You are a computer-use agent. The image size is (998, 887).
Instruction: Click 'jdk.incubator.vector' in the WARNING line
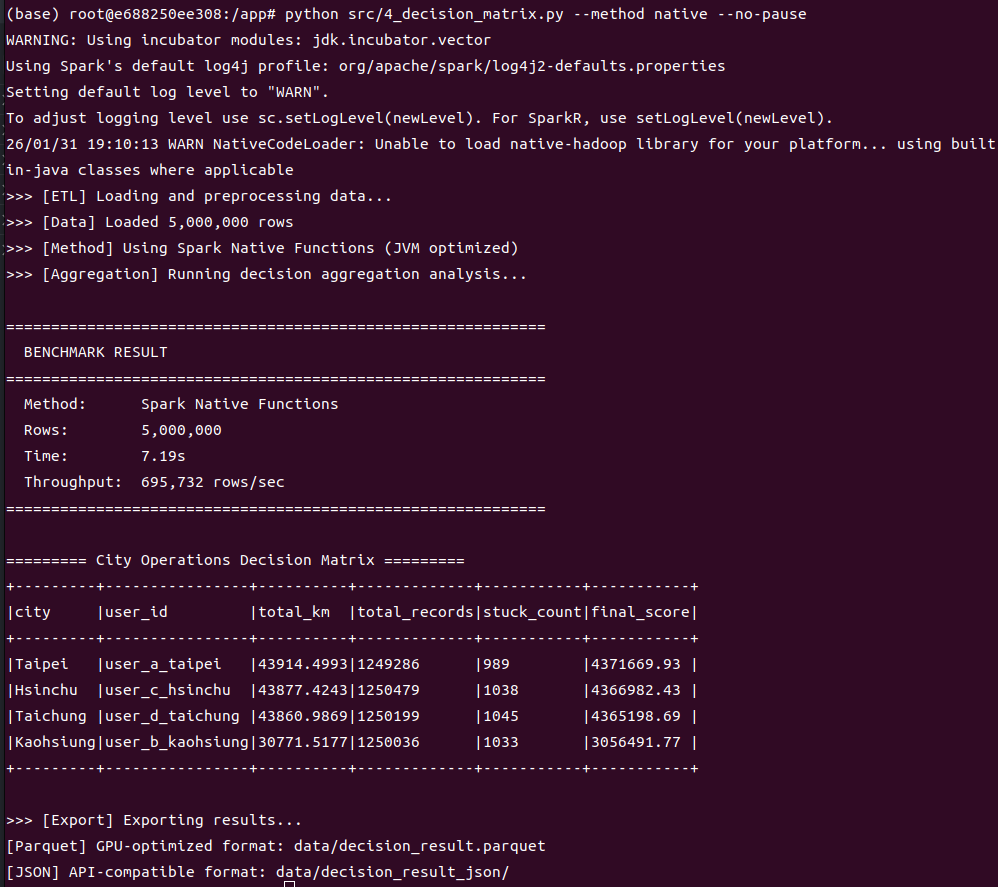pos(402,40)
